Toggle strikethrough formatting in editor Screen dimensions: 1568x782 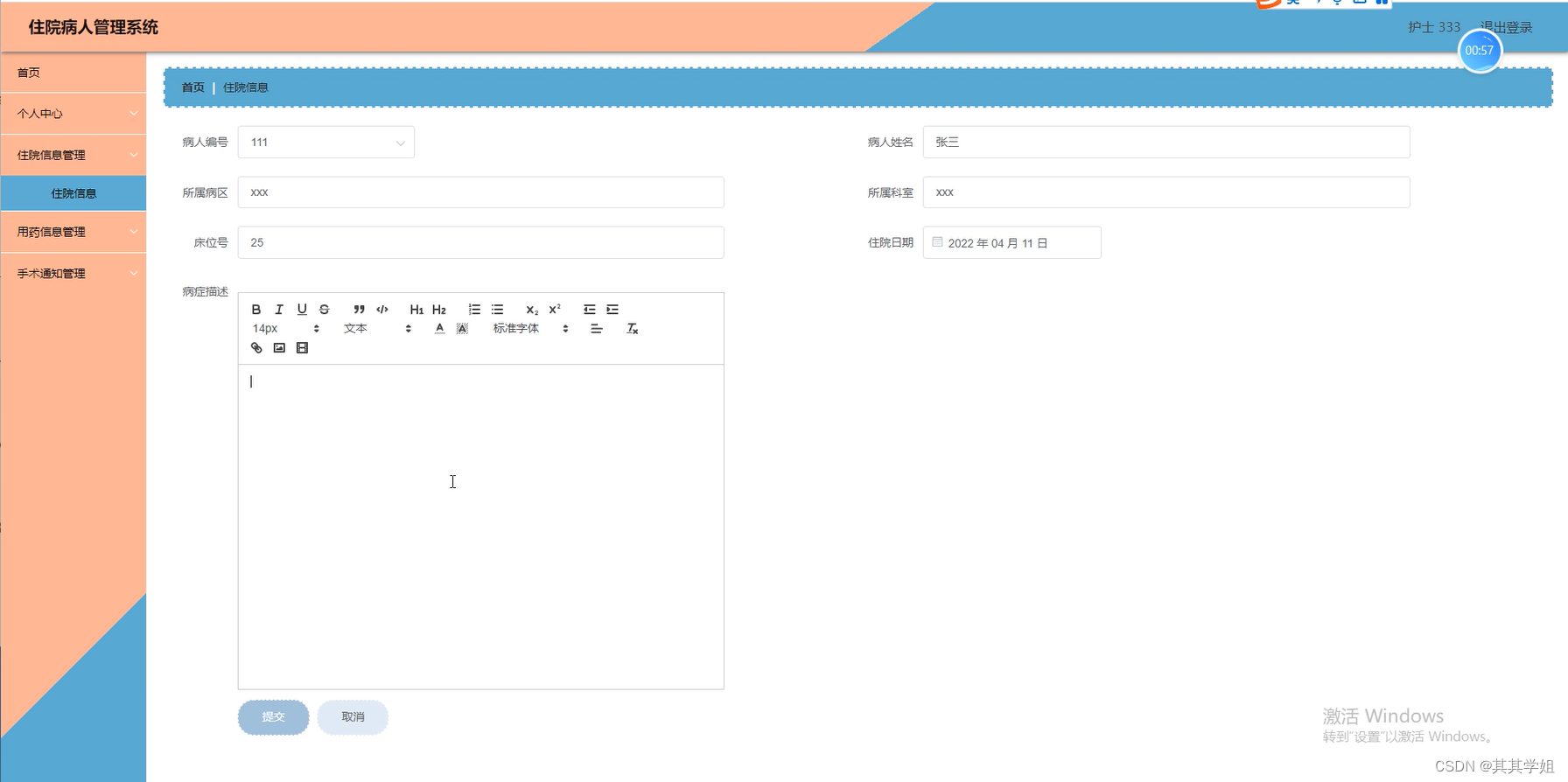point(325,310)
